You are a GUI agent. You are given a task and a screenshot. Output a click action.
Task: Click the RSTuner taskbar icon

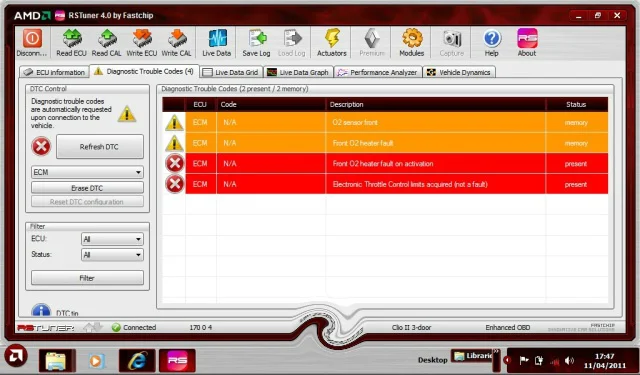(177, 361)
